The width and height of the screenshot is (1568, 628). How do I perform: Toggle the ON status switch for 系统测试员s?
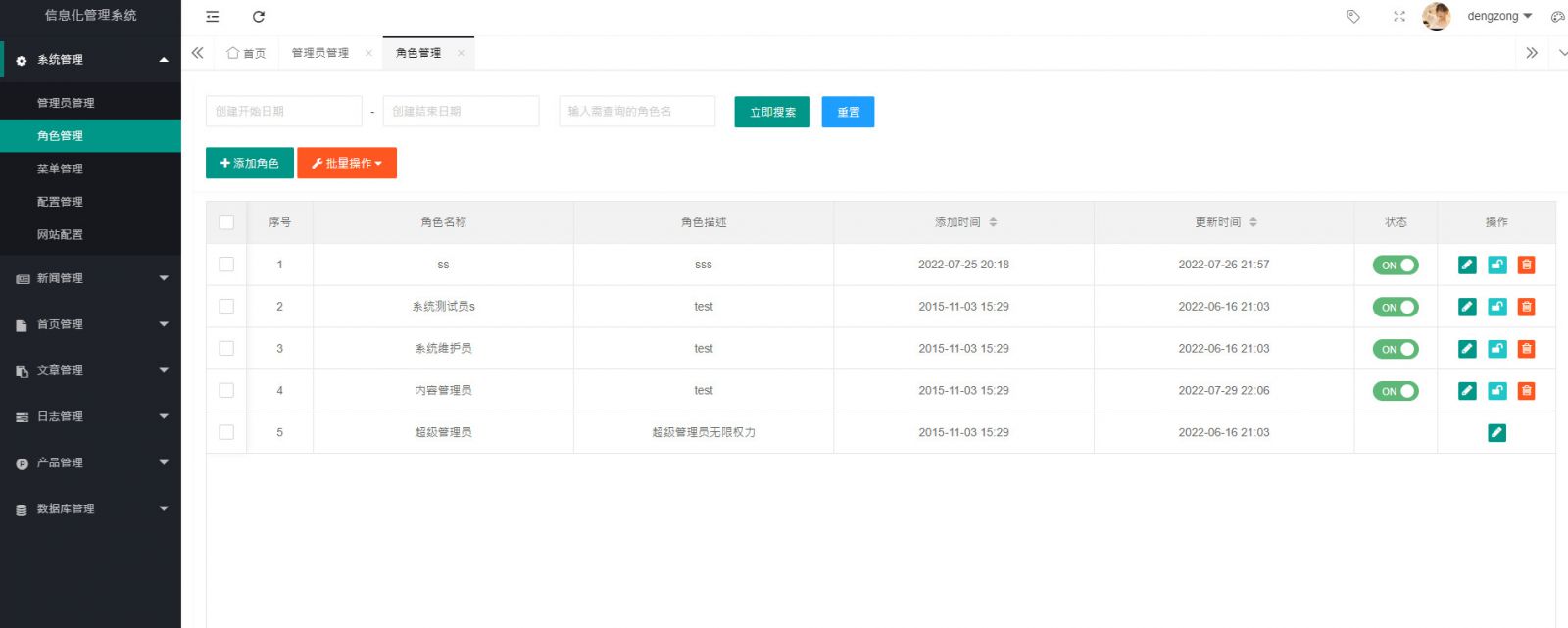click(x=1396, y=307)
